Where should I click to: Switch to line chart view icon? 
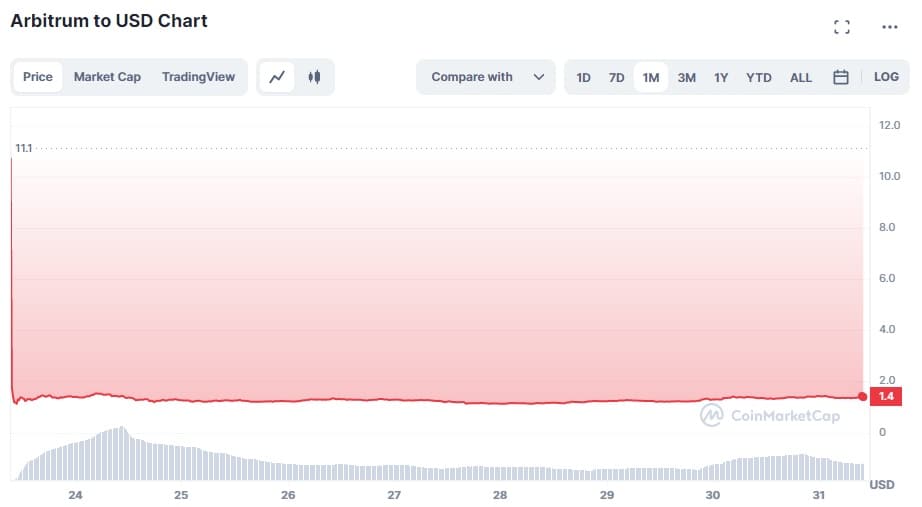click(277, 77)
